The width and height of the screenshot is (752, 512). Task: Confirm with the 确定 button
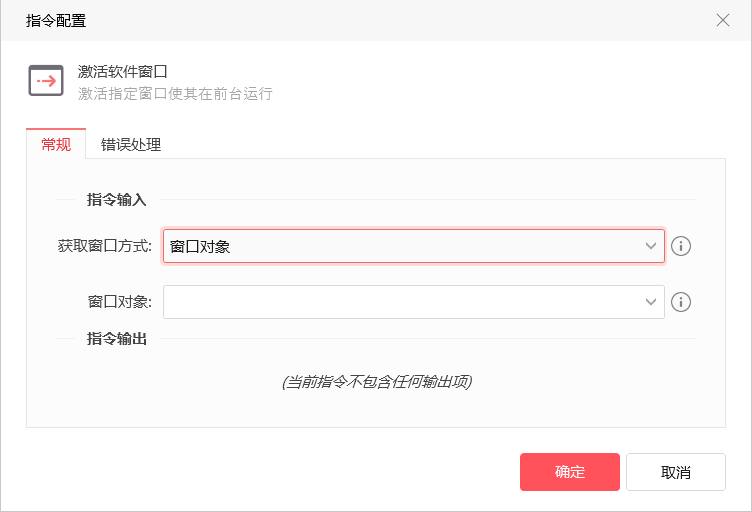coord(570,472)
